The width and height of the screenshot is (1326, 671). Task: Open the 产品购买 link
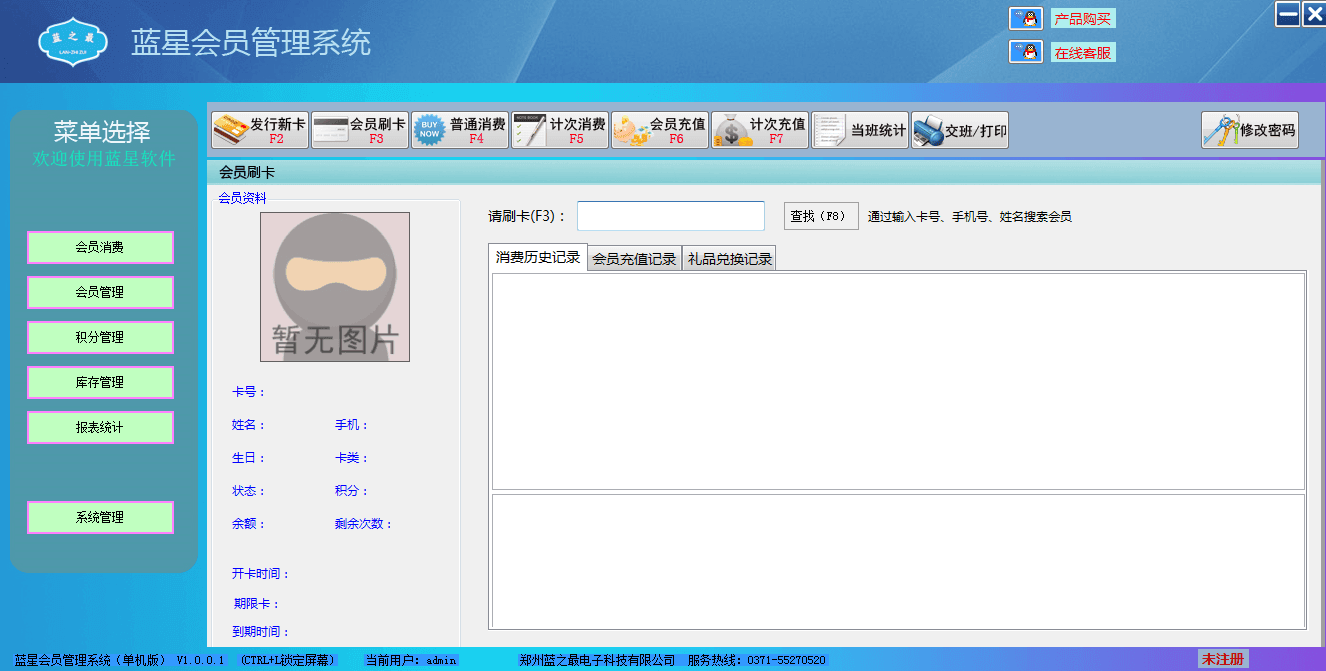(x=1083, y=19)
